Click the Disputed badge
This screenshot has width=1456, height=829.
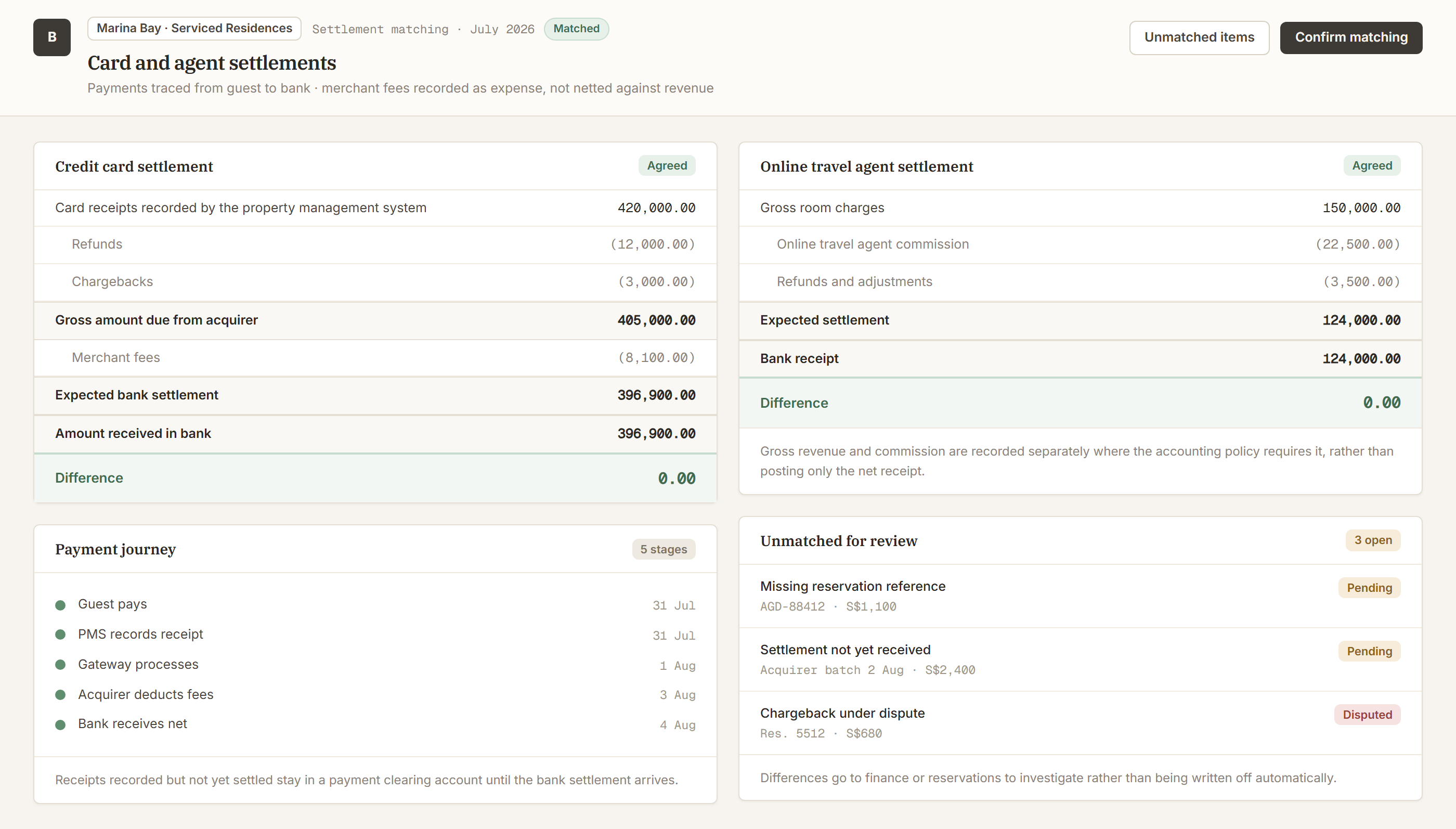(x=1367, y=715)
